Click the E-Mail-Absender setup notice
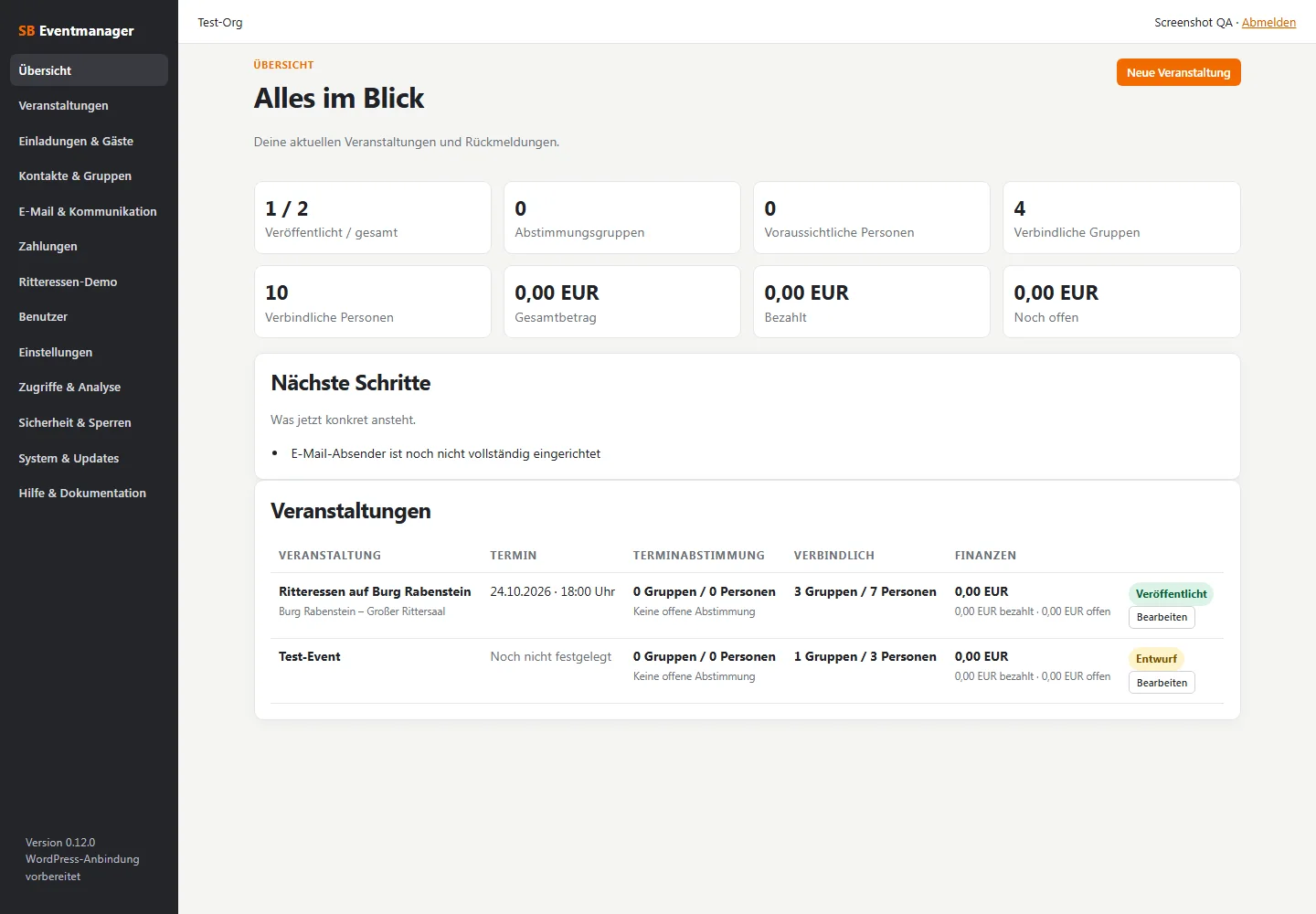The height and width of the screenshot is (914, 1316). (446, 453)
